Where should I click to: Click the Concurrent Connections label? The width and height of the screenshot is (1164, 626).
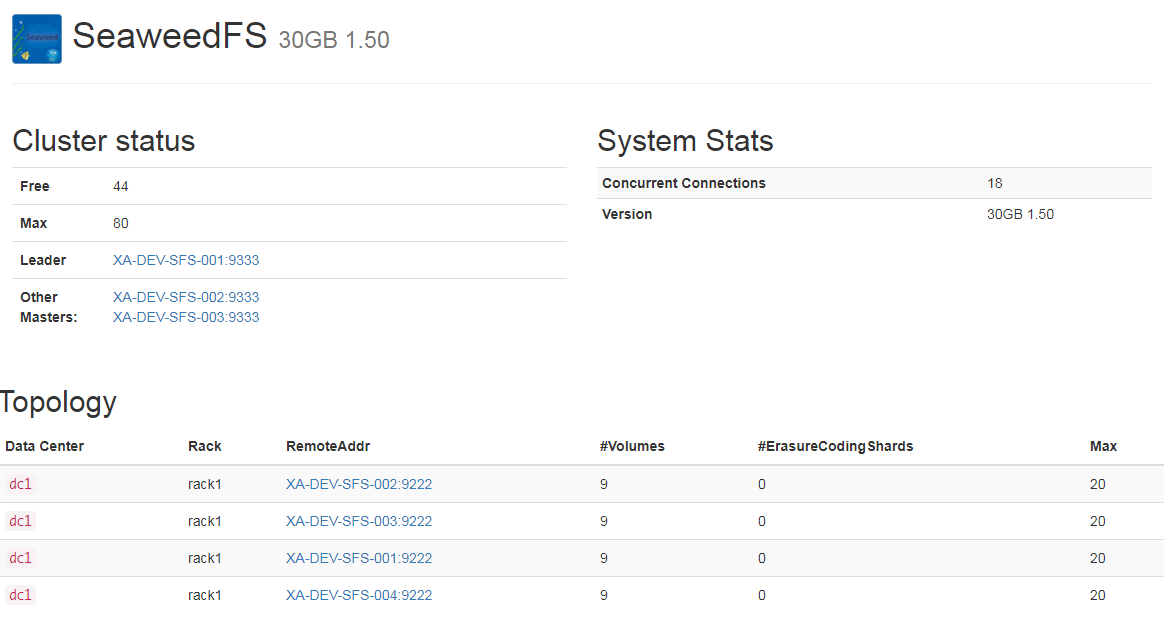tap(684, 183)
